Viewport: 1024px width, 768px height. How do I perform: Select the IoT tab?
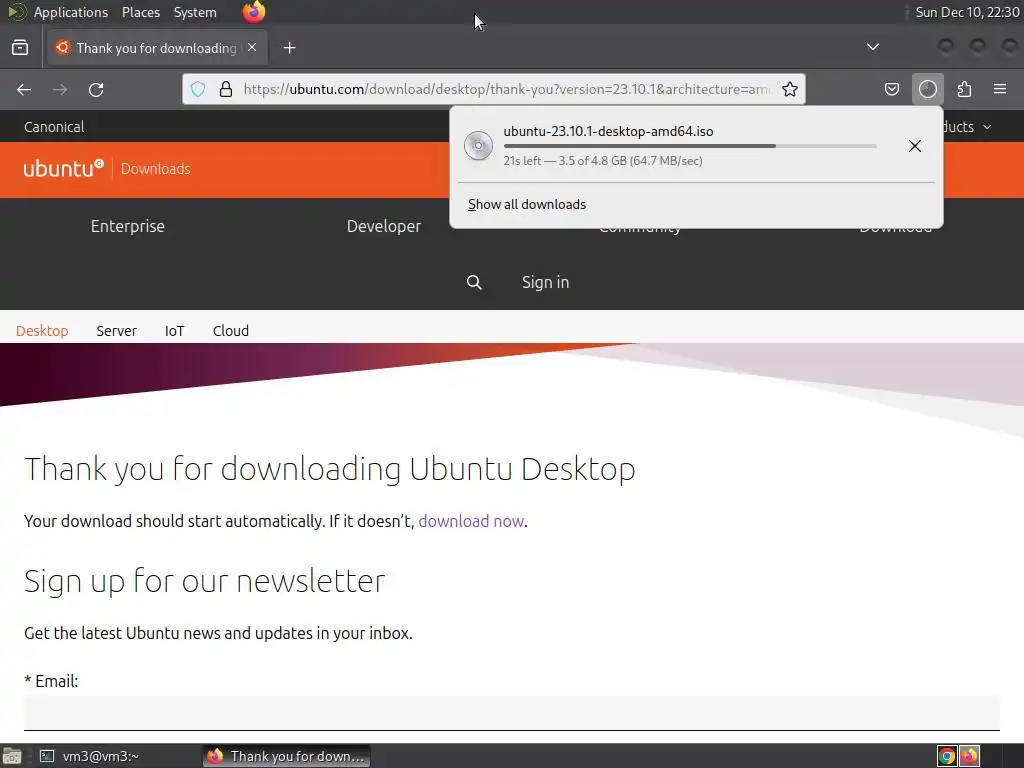174,330
